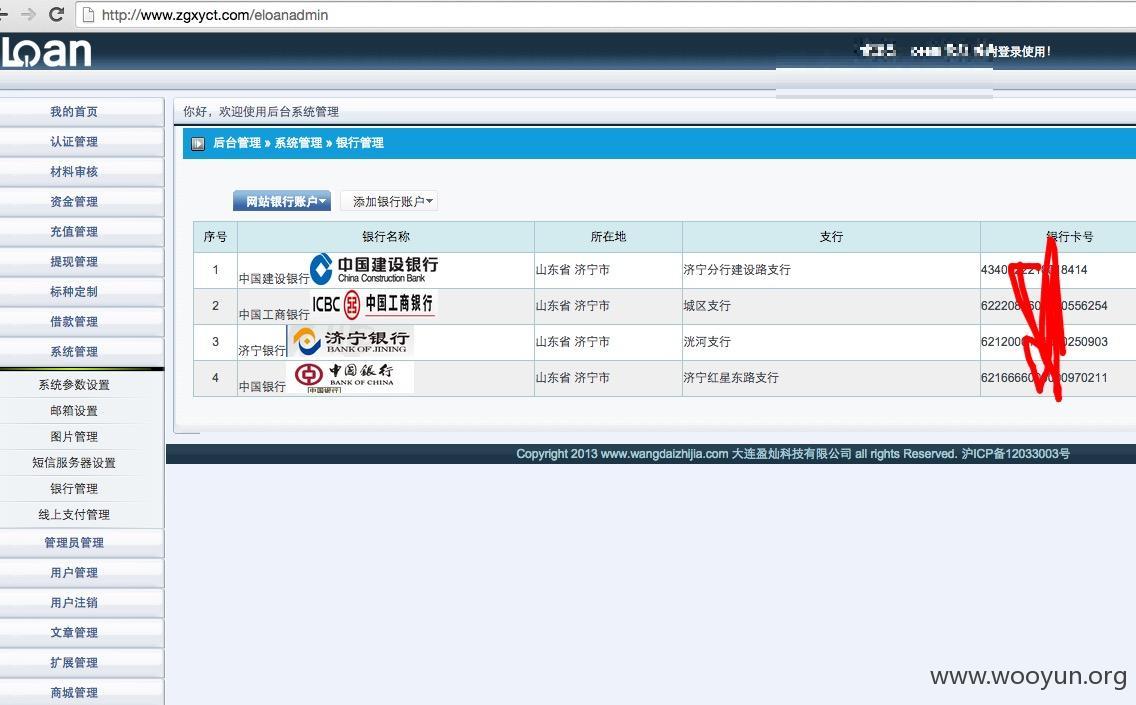
Task: Click the 你好，欢迎使用后台系统管理 greeting text
Action: pyautogui.click(x=261, y=112)
